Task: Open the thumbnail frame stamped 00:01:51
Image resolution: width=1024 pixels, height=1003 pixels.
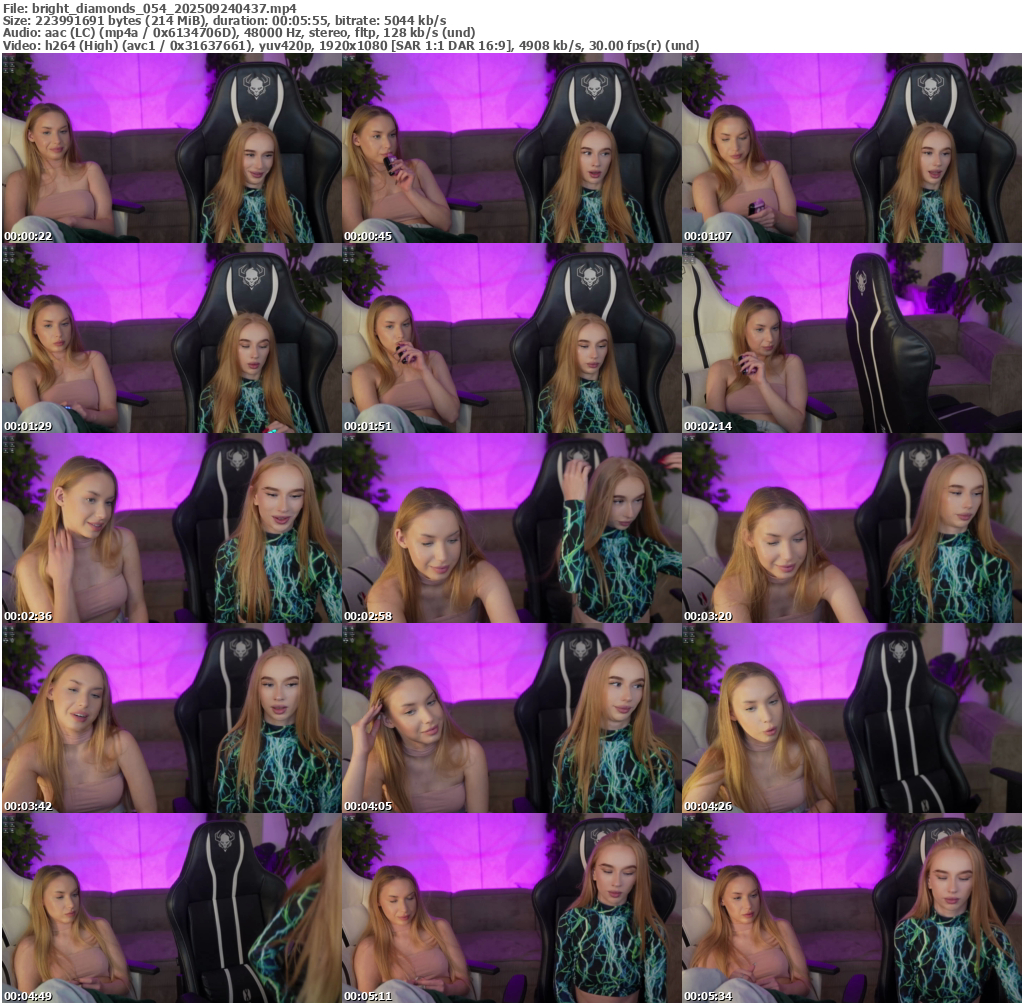Action: (511, 338)
